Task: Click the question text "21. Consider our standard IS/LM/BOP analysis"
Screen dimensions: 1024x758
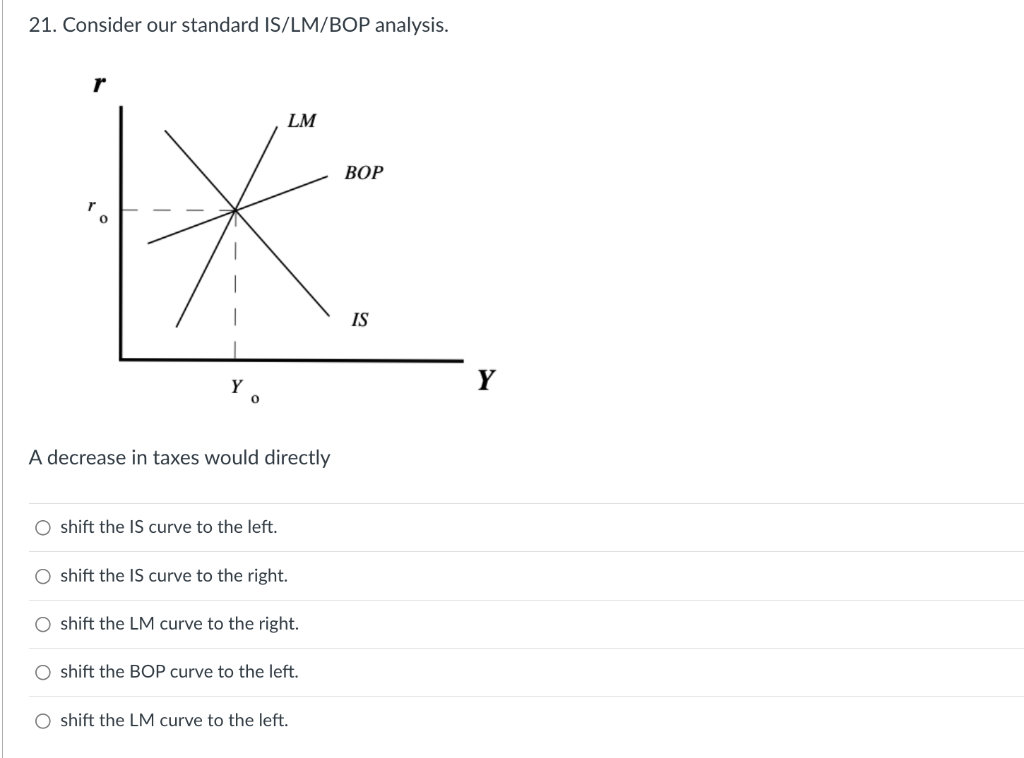Action: point(238,25)
